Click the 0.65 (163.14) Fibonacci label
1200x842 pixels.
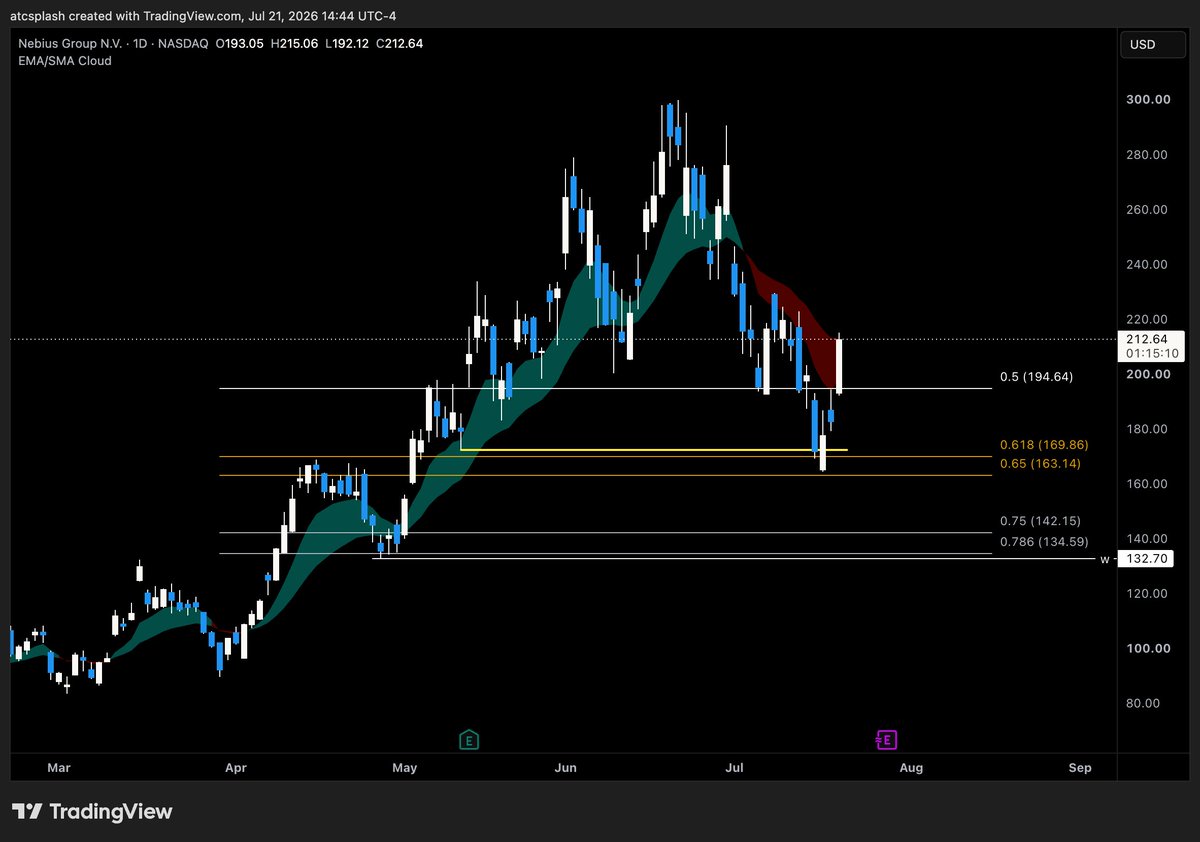click(x=1040, y=464)
